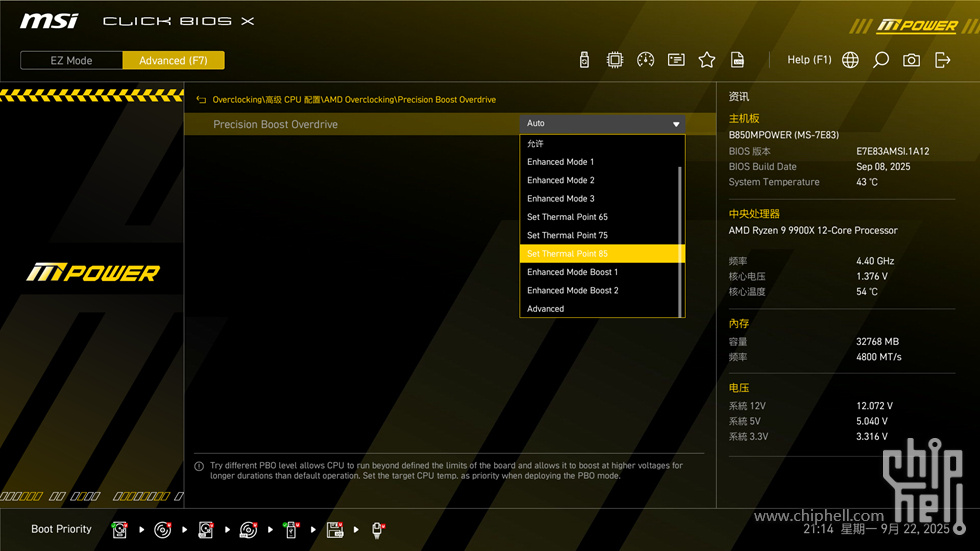
Task: Click the CPU chip icon in the toolbar
Action: point(614,60)
